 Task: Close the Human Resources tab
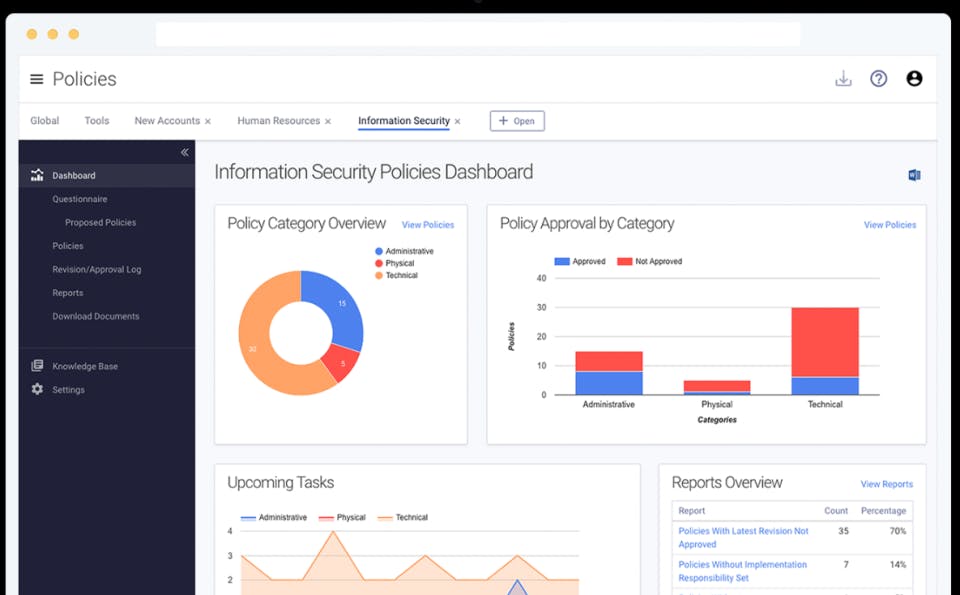click(328, 121)
